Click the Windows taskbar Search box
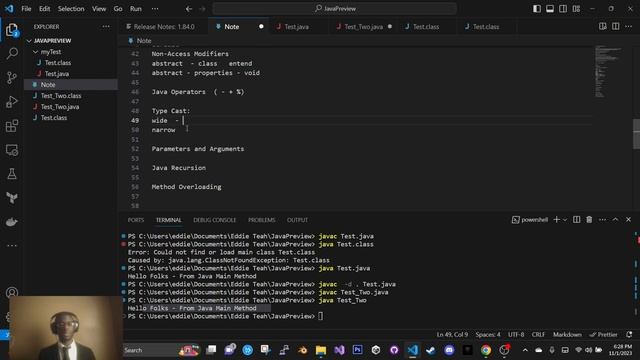 point(161,350)
